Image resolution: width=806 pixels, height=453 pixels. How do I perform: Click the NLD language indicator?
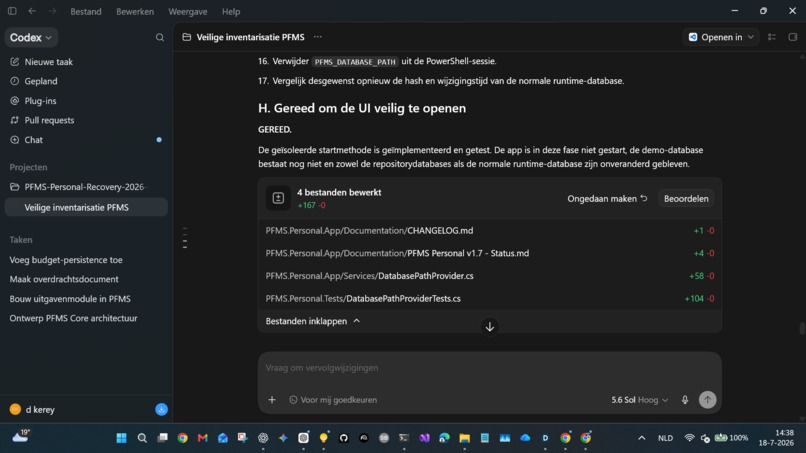(x=665, y=438)
